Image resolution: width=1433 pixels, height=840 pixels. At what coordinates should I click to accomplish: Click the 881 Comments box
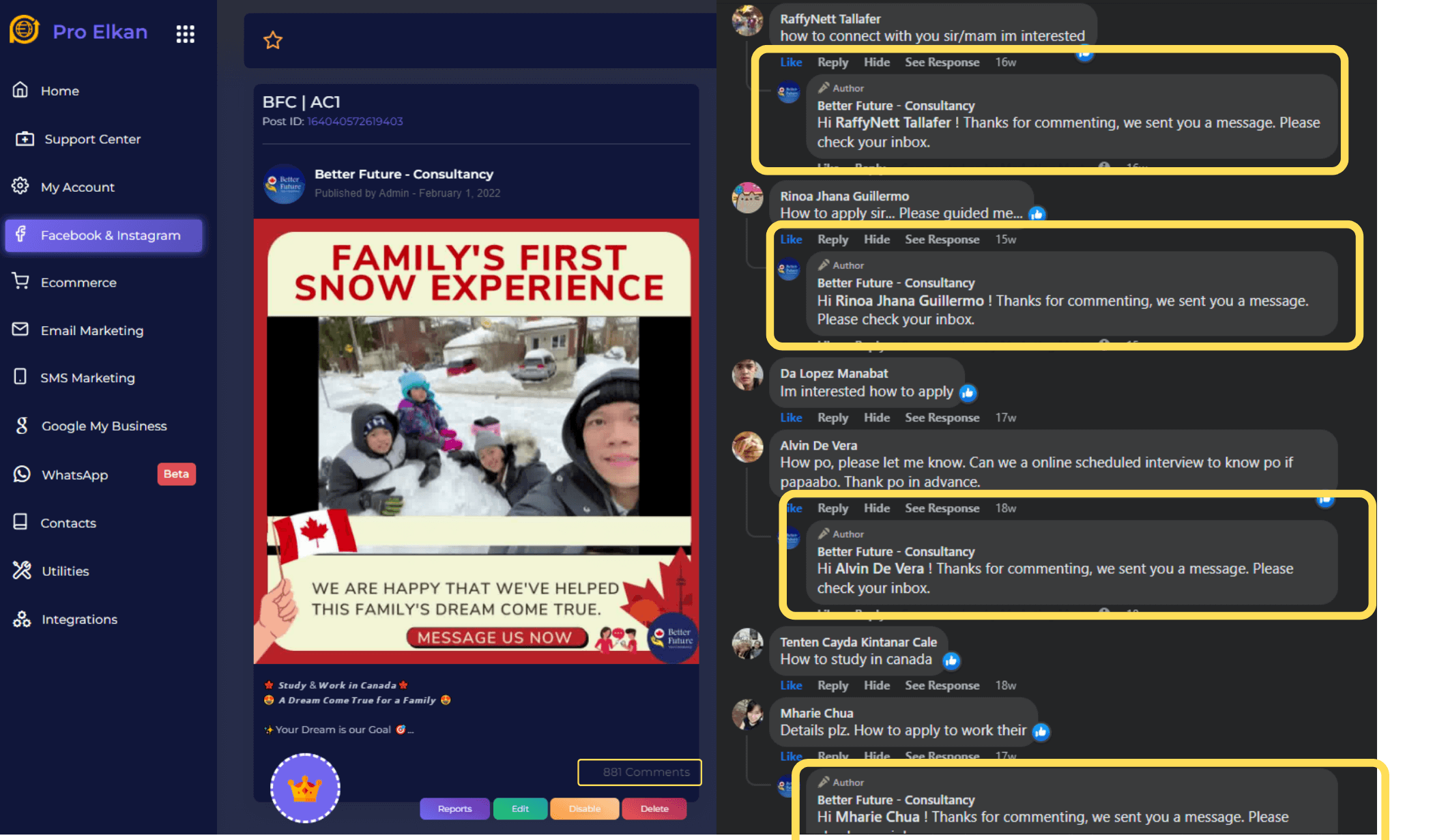coord(639,772)
